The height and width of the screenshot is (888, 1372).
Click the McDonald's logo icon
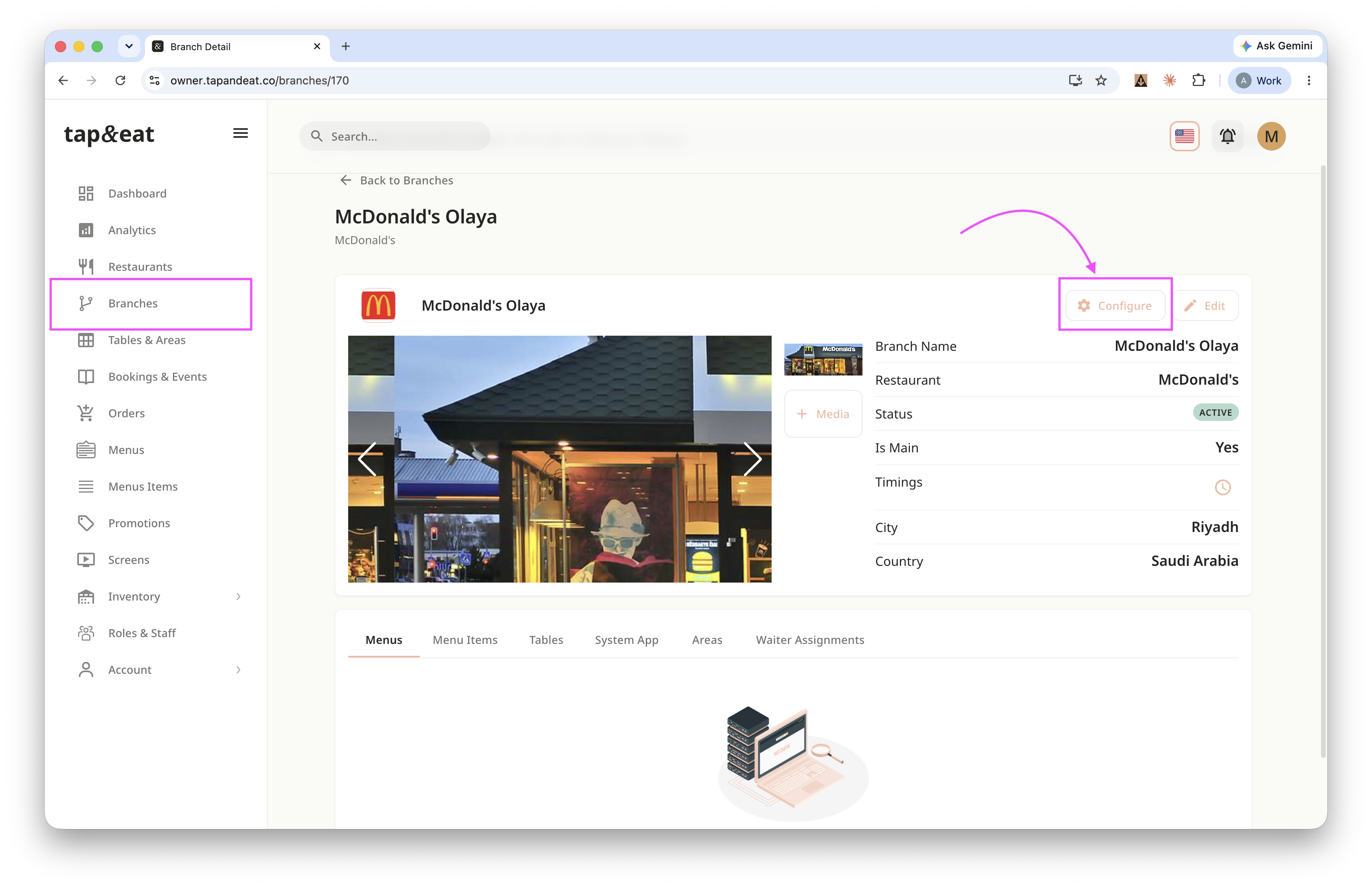pos(378,305)
